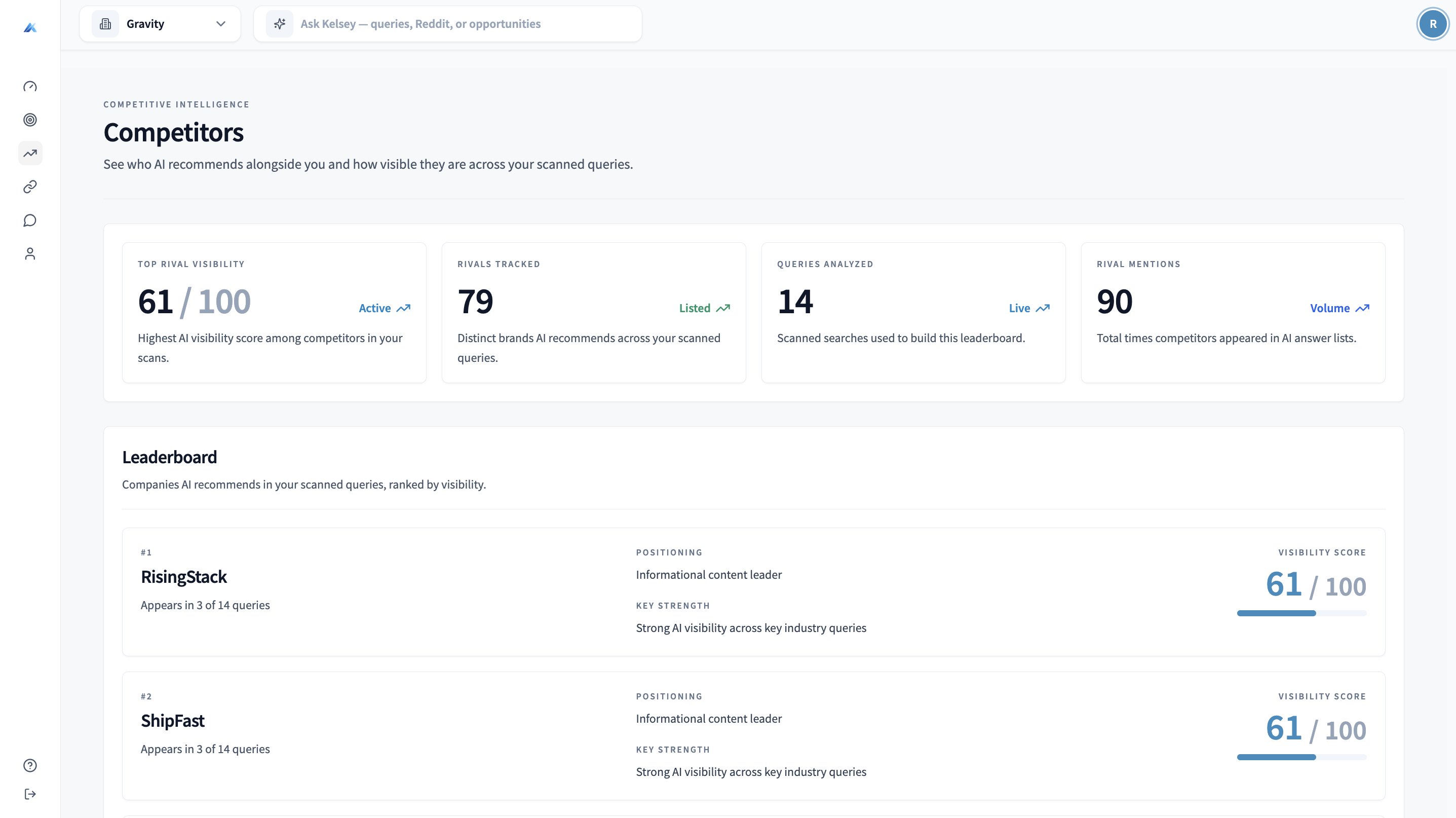This screenshot has width=1456, height=818.
Task: Select the ShipFast competitor card
Action: [x=752, y=735]
